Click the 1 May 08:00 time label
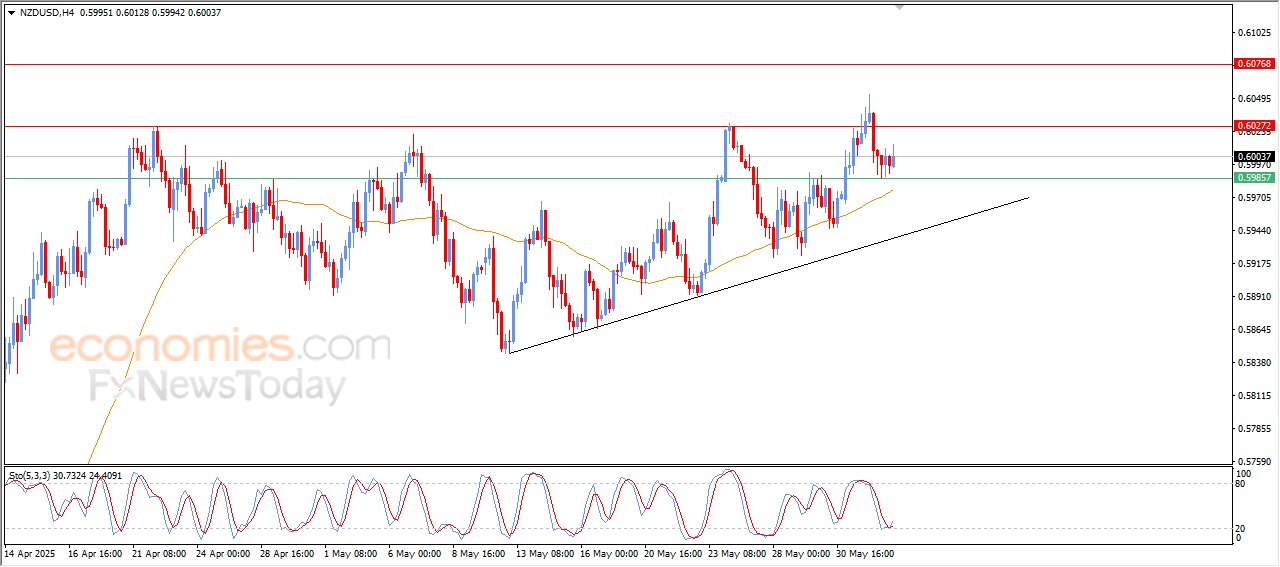The image size is (1280, 567). (x=351, y=552)
